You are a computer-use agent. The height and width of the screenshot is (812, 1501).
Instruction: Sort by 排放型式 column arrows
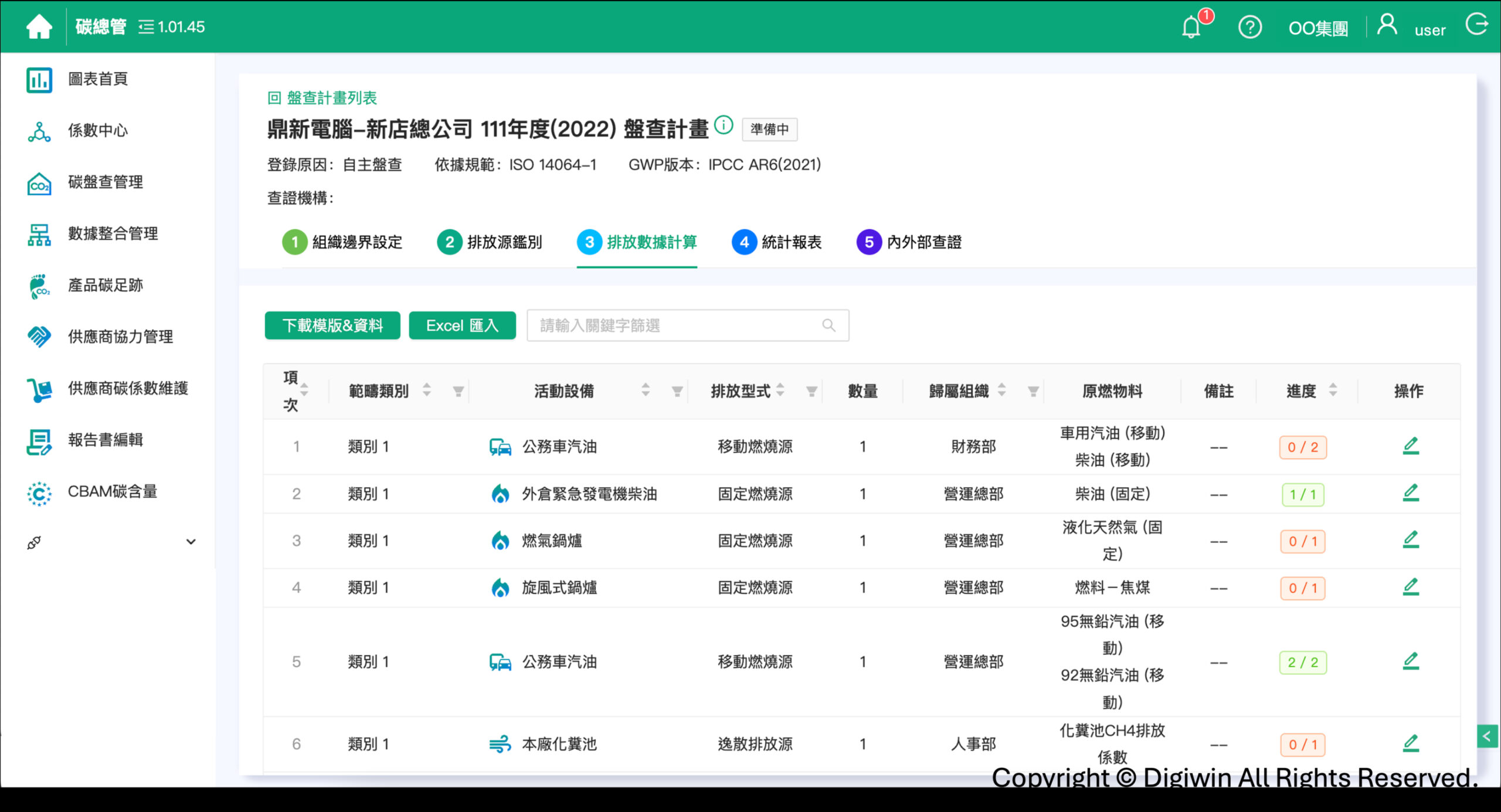(780, 390)
